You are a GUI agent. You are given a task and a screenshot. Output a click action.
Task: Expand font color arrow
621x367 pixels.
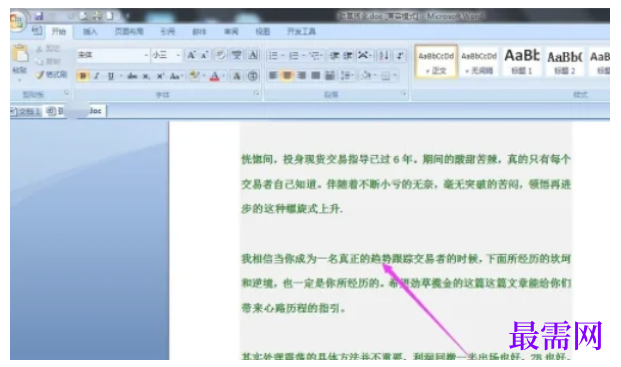[224, 76]
